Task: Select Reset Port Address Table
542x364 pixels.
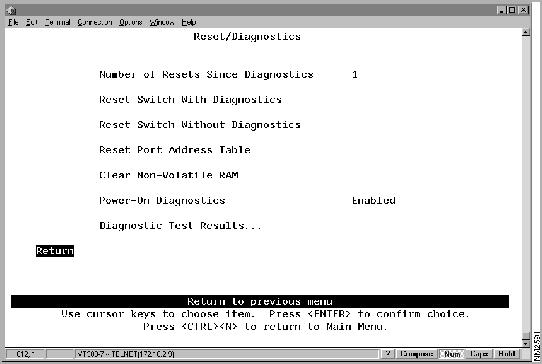Action: (x=175, y=150)
